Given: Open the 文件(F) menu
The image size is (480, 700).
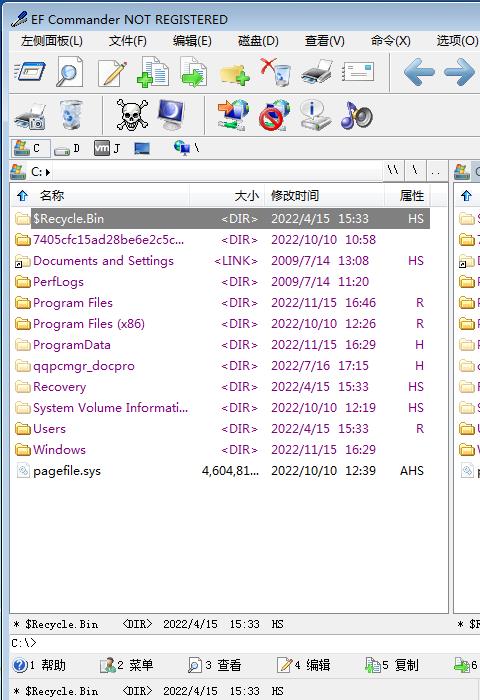Looking at the screenshot, I should 128,41.
